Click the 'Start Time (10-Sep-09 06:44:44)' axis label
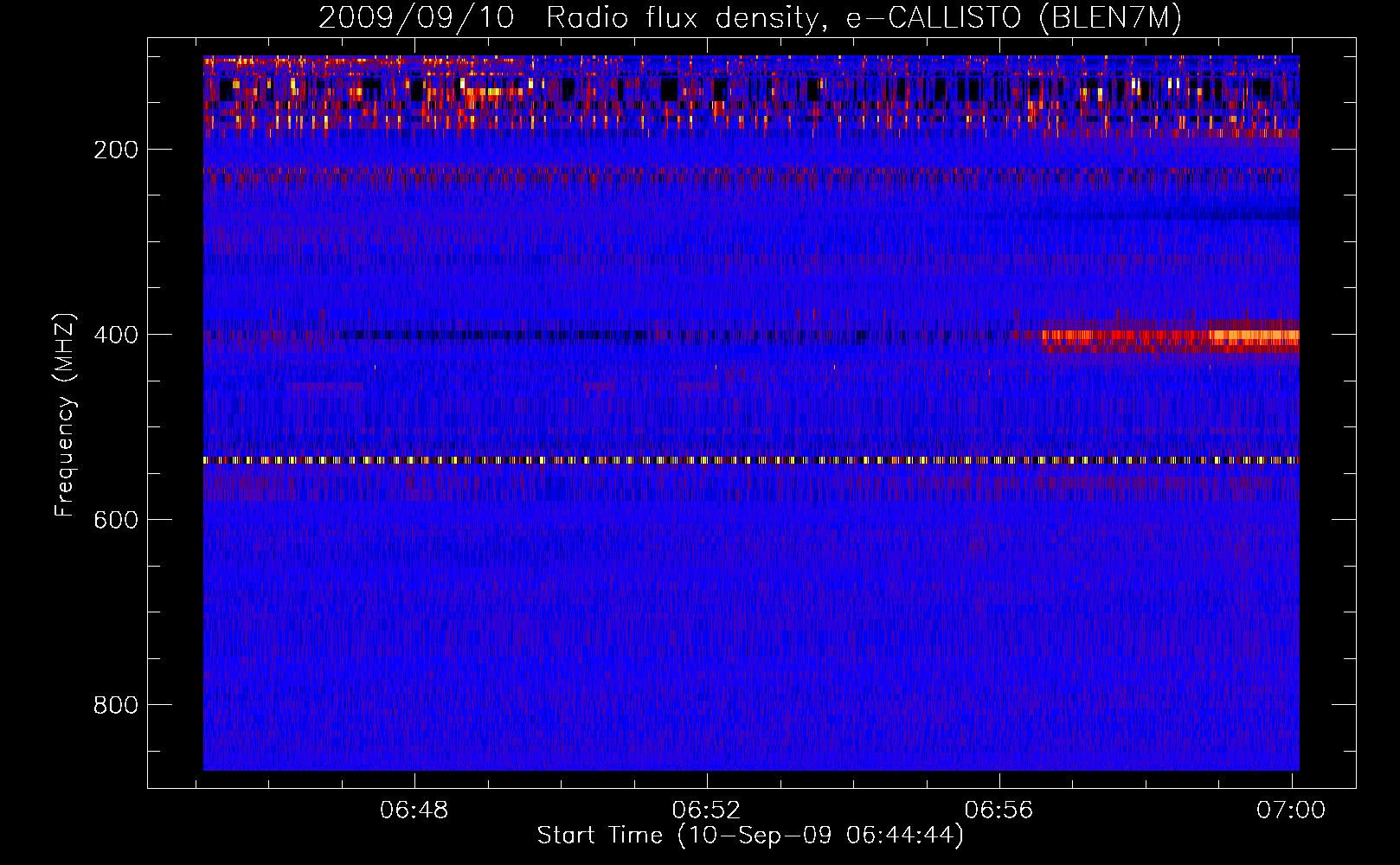Screen dimensions: 1400x865 (x=750, y=836)
